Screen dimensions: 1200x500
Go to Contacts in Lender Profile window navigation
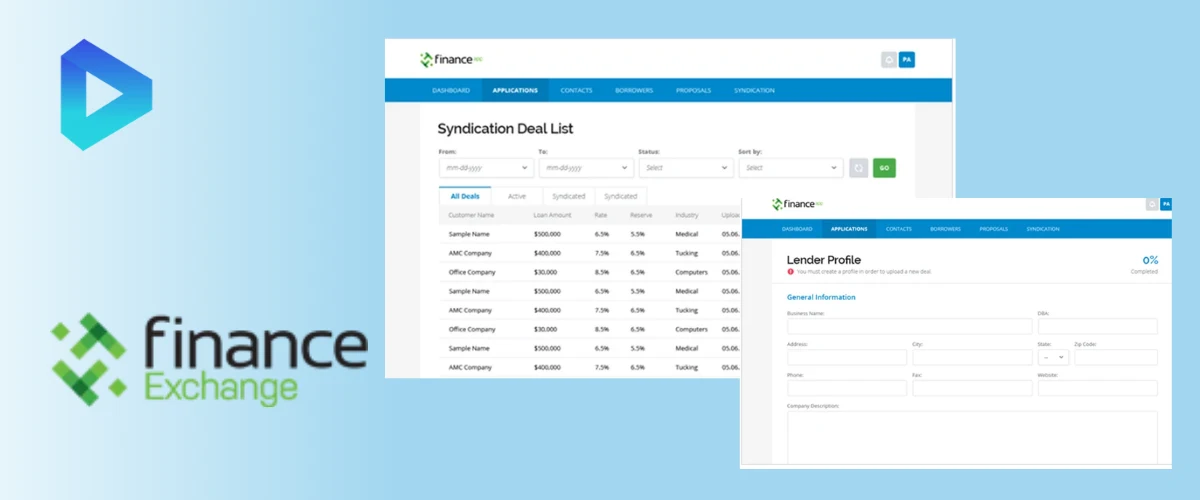point(899,229)
